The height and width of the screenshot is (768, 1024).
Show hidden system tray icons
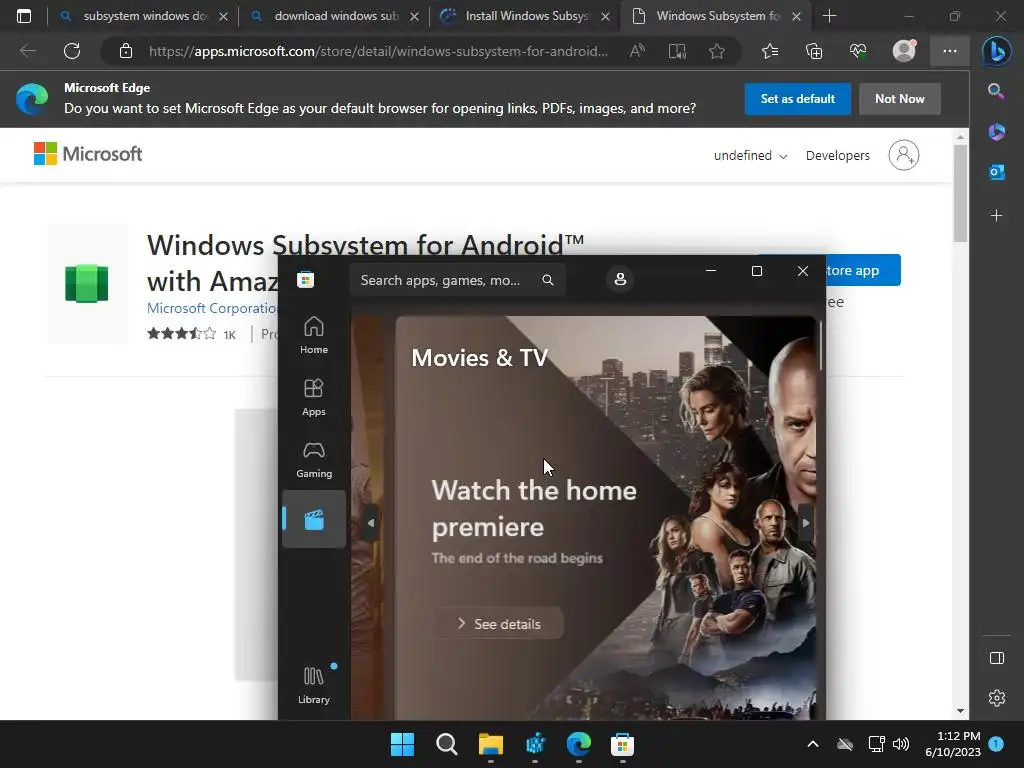[812, 744]
